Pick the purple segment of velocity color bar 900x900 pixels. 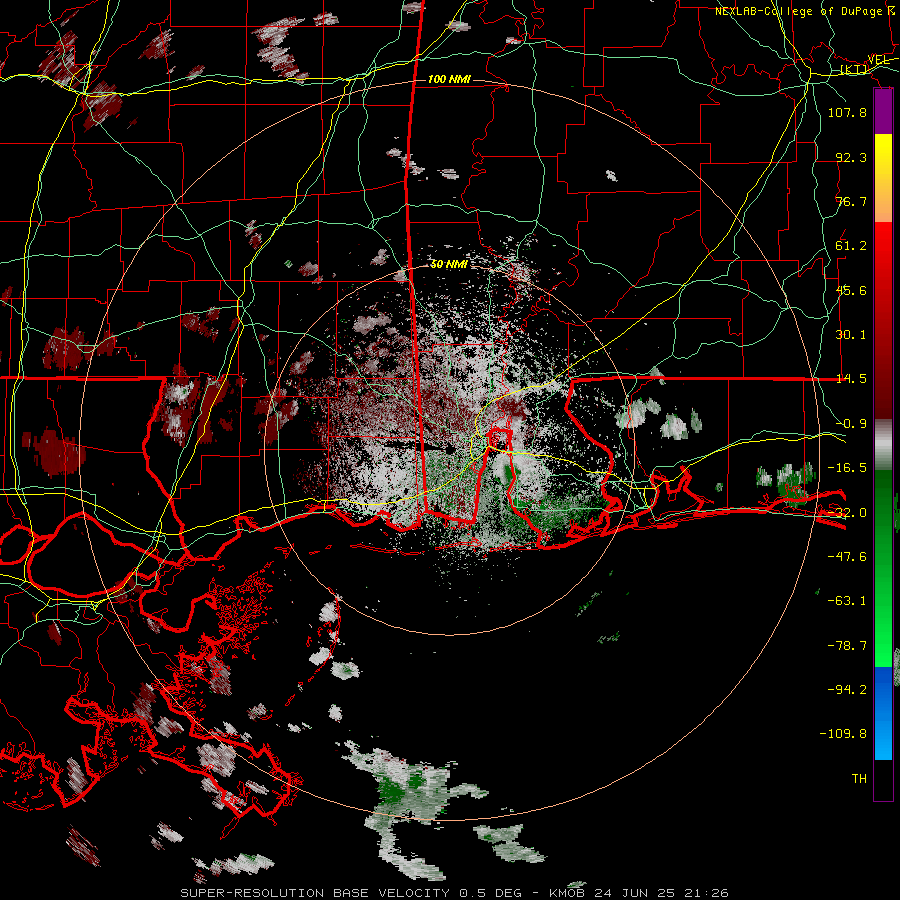coord(883,112)
